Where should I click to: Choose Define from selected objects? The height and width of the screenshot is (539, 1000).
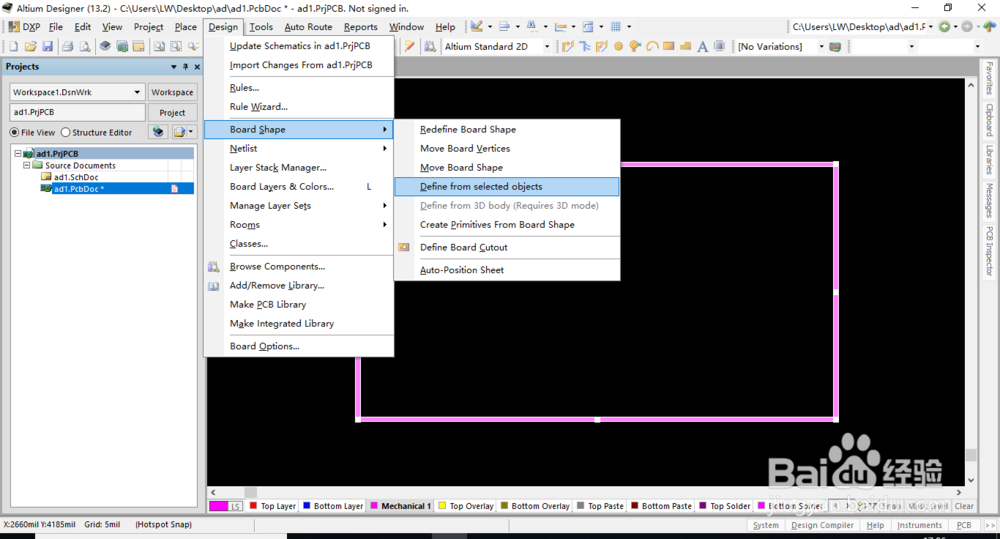507,186
